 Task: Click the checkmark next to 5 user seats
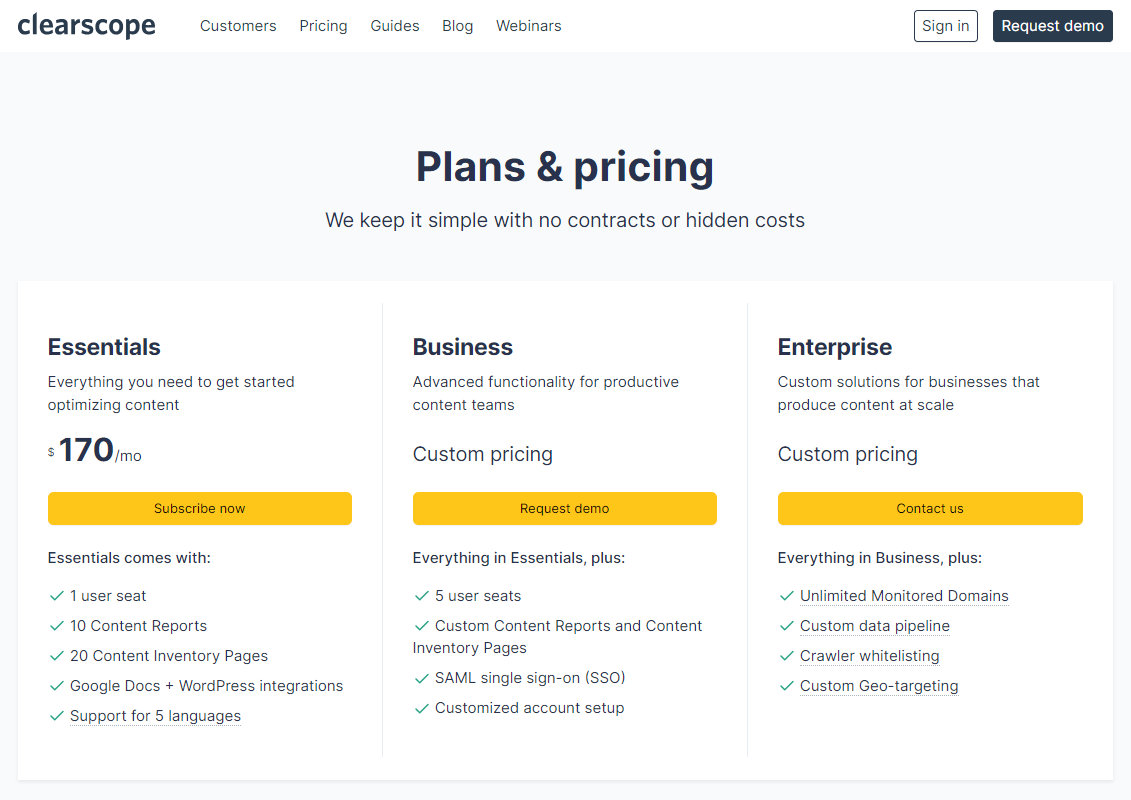coord(422,596)
